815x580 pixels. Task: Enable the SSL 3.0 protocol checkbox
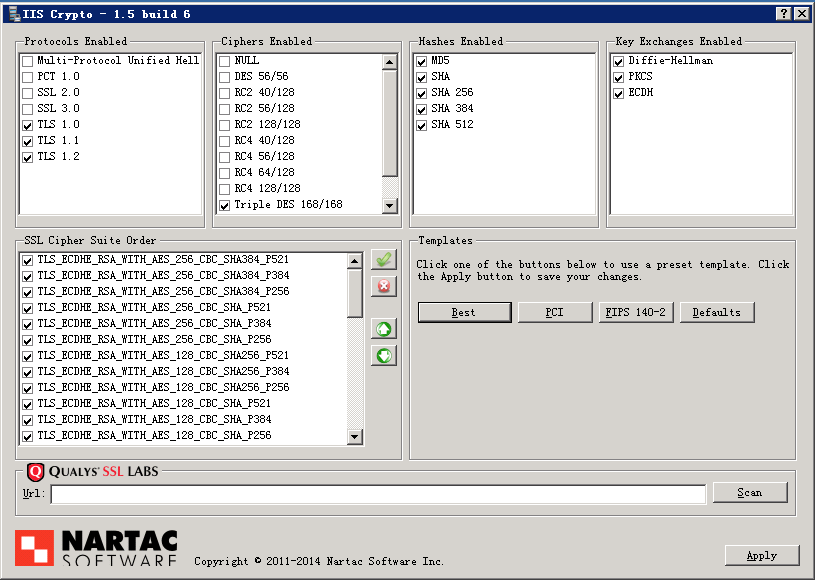pos(28,109)
